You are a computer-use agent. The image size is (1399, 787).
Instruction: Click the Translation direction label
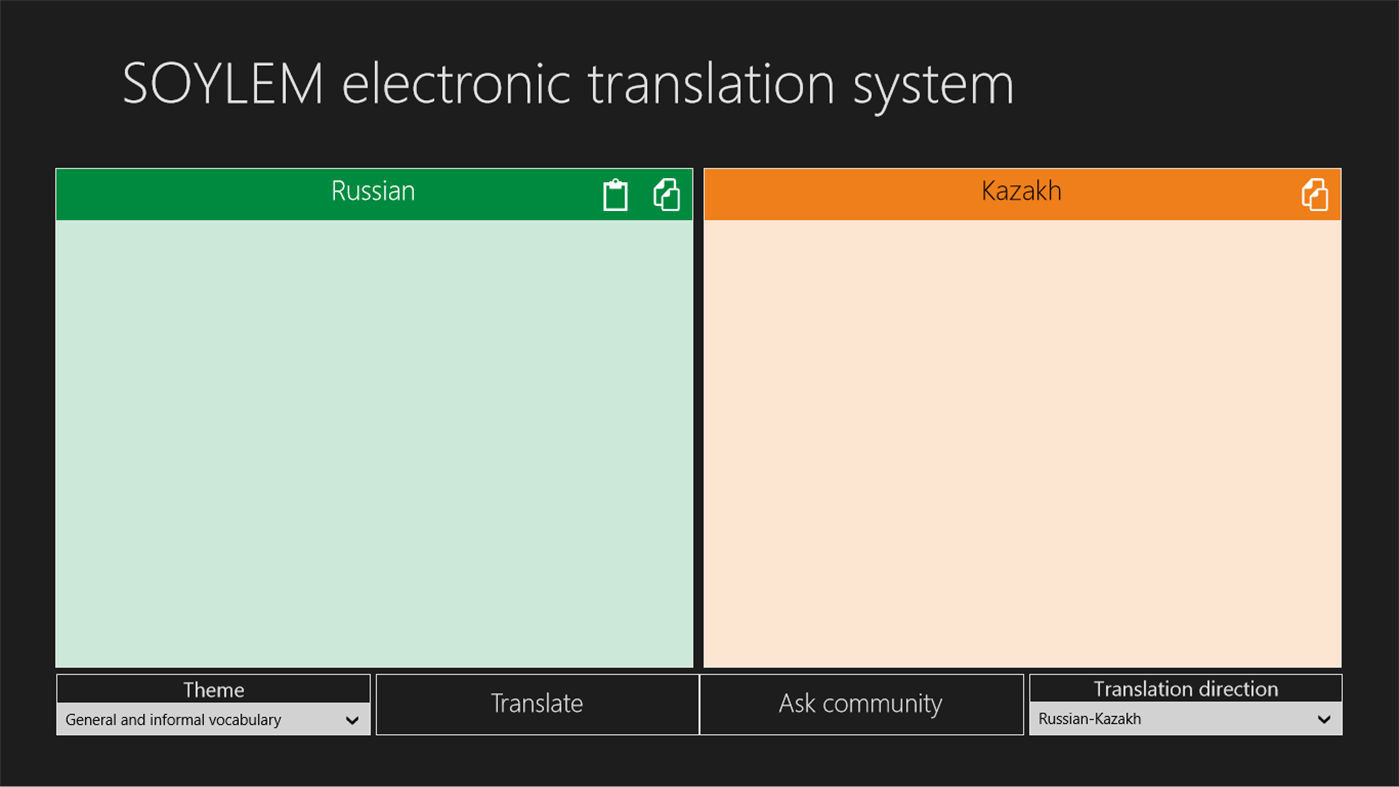[x=1185, y=688]
